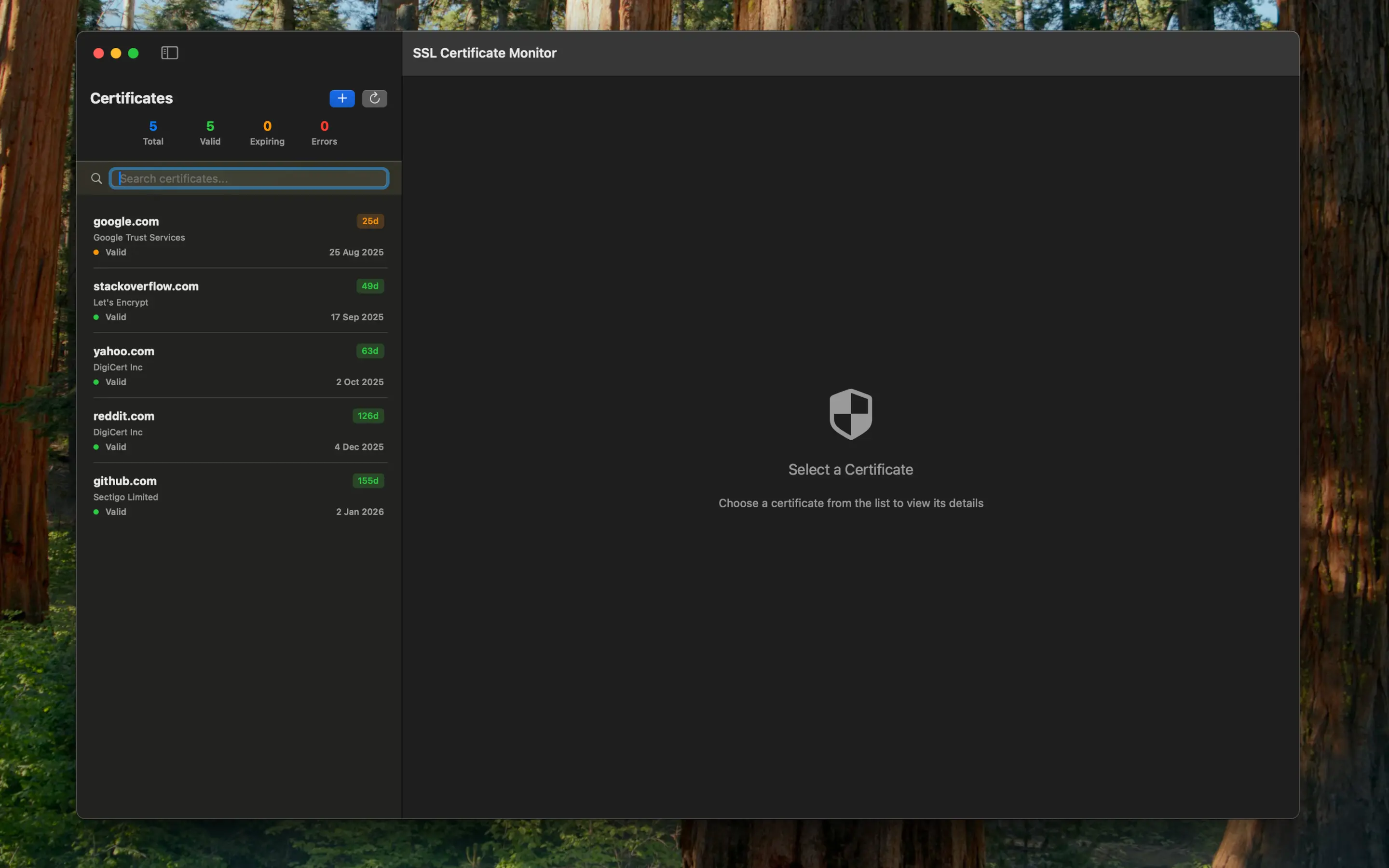Click the 25 Aug 2025 expiry date
The image size is (1389, 868).
356,252
